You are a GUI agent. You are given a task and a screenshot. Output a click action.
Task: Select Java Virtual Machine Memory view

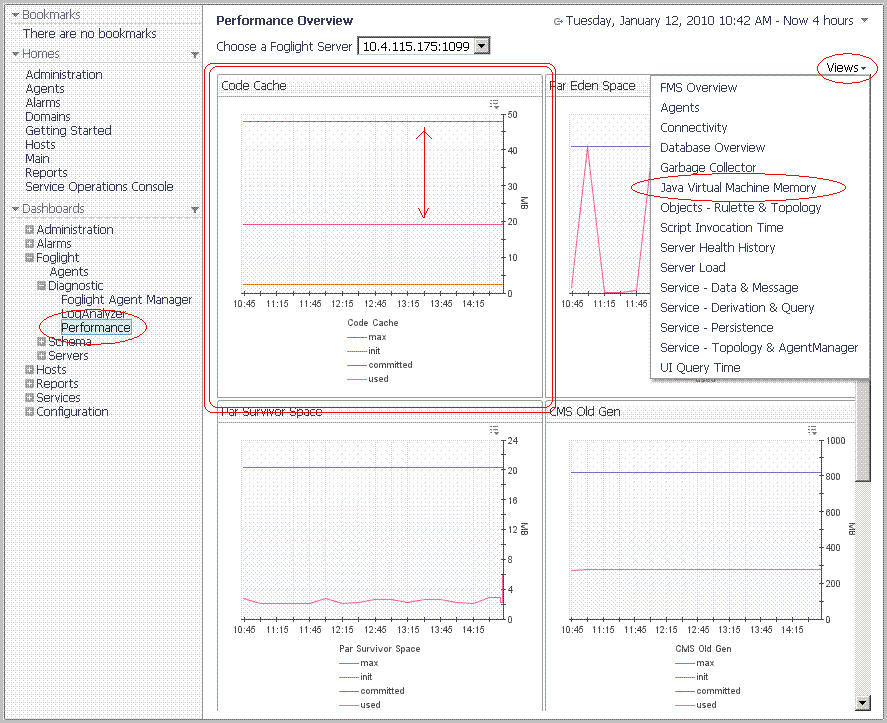[x=738, y=188]
